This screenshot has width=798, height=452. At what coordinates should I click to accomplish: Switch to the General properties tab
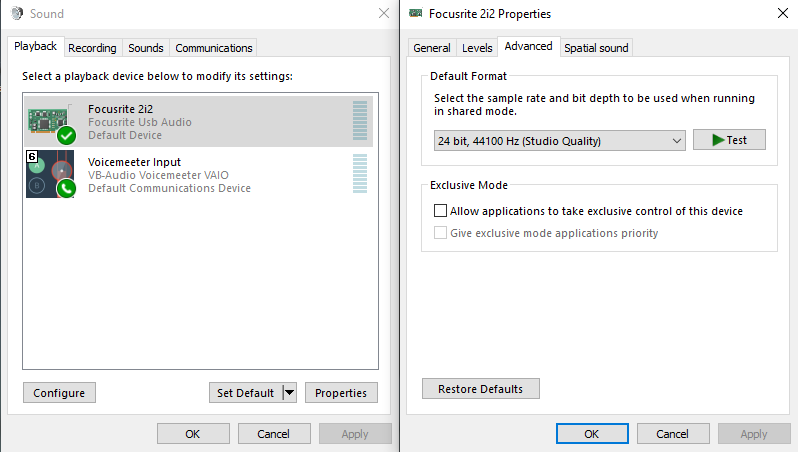click(x=432, y=48)
